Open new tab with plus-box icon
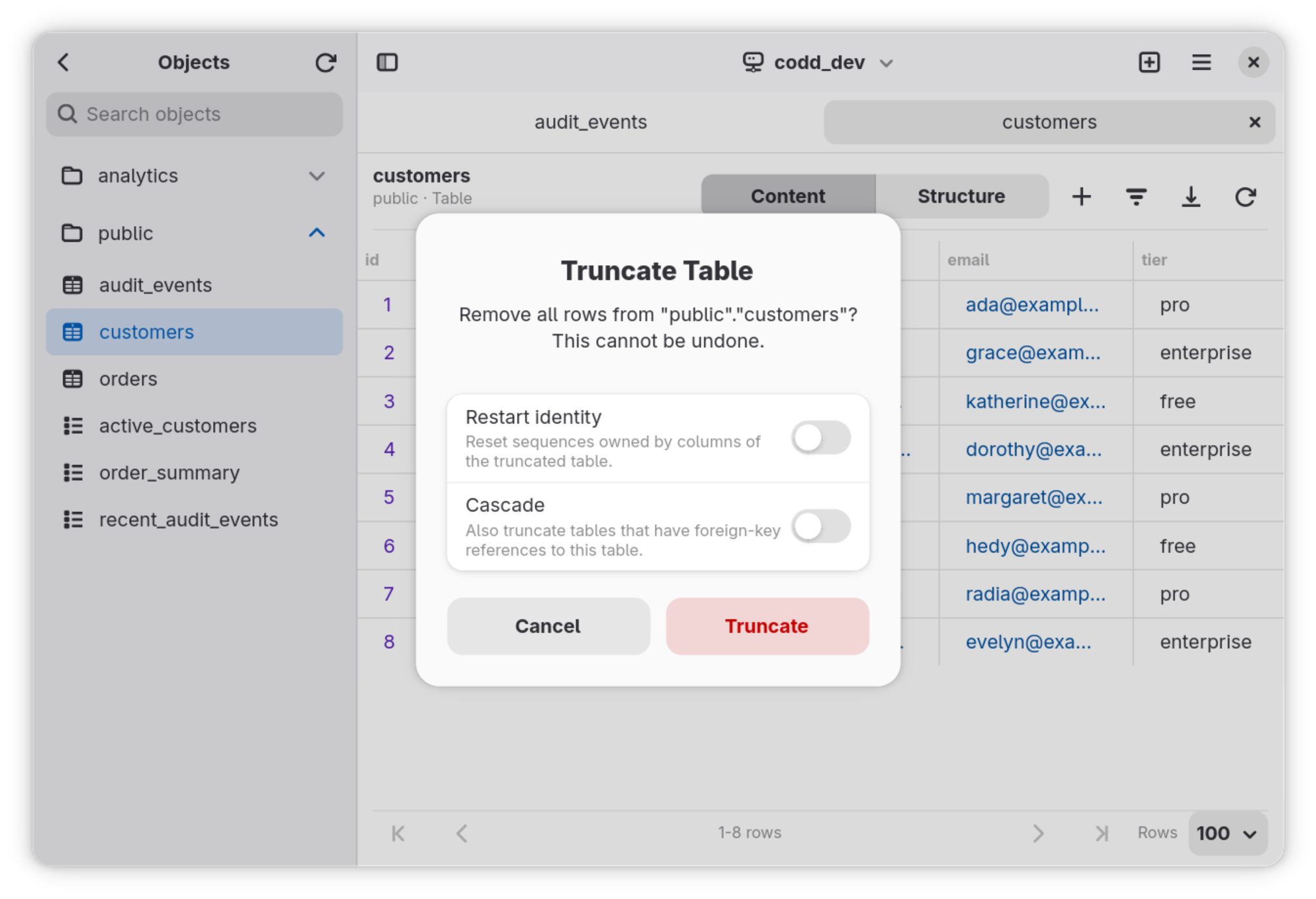This screenshot has width=1316, height=899. [x=1149, y=63]
